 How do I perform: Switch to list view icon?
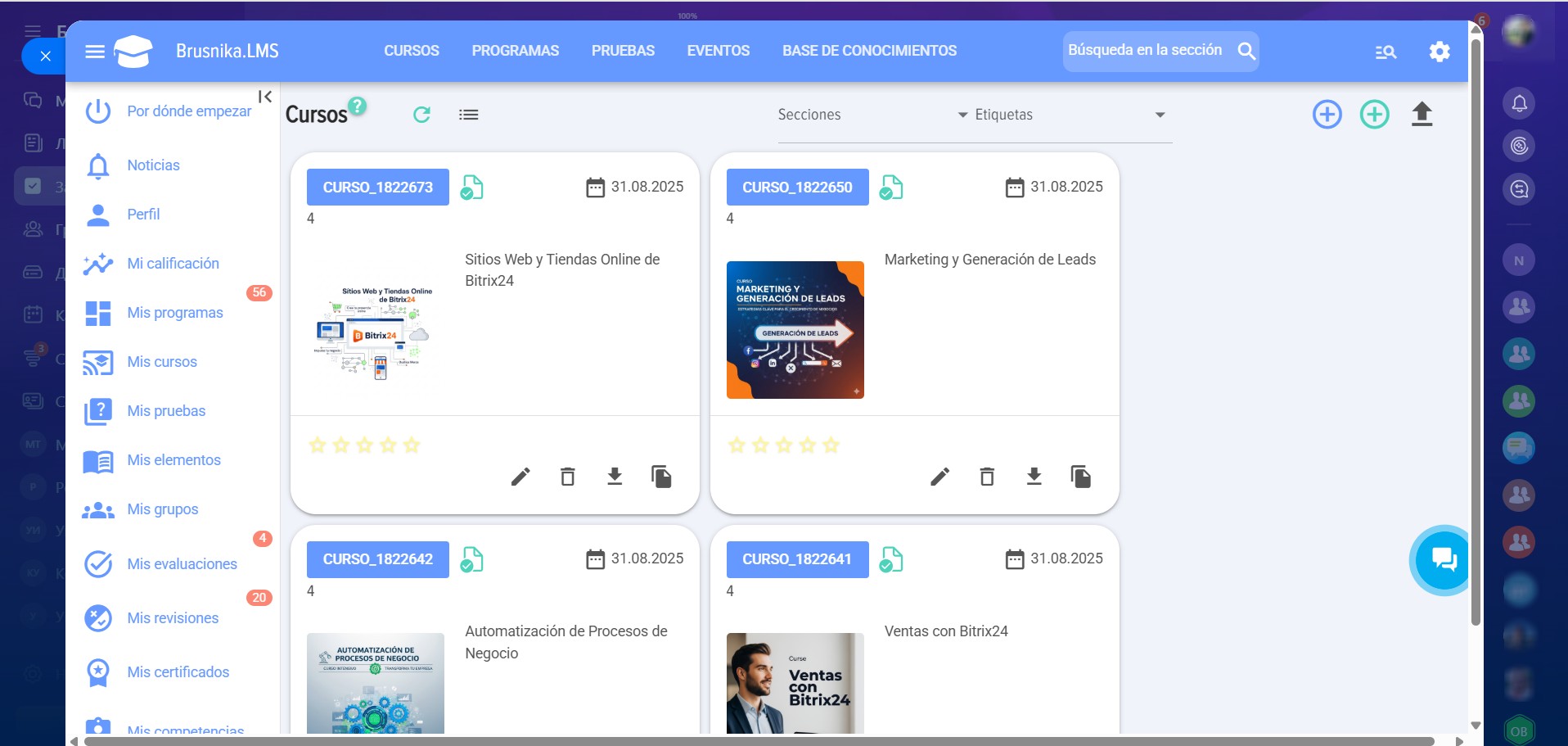468,115
